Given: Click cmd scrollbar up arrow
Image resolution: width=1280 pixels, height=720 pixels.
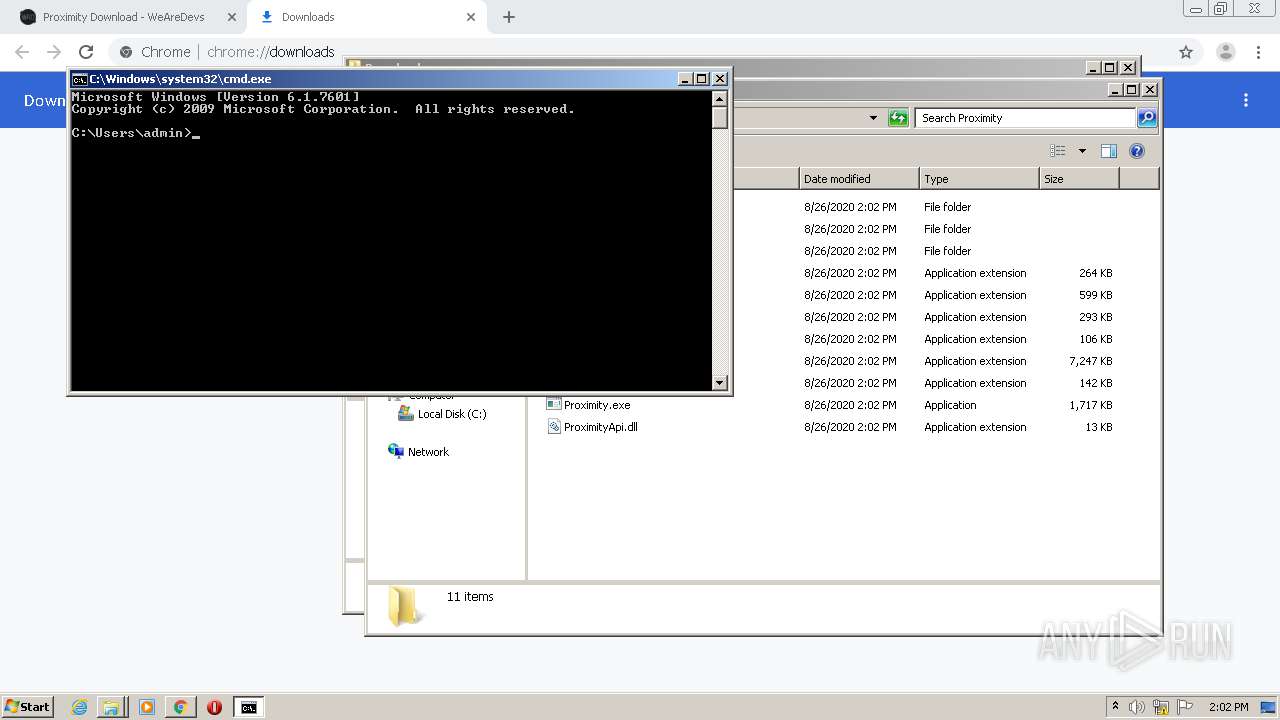Looking at the screenshot, I should click(719, 98).
